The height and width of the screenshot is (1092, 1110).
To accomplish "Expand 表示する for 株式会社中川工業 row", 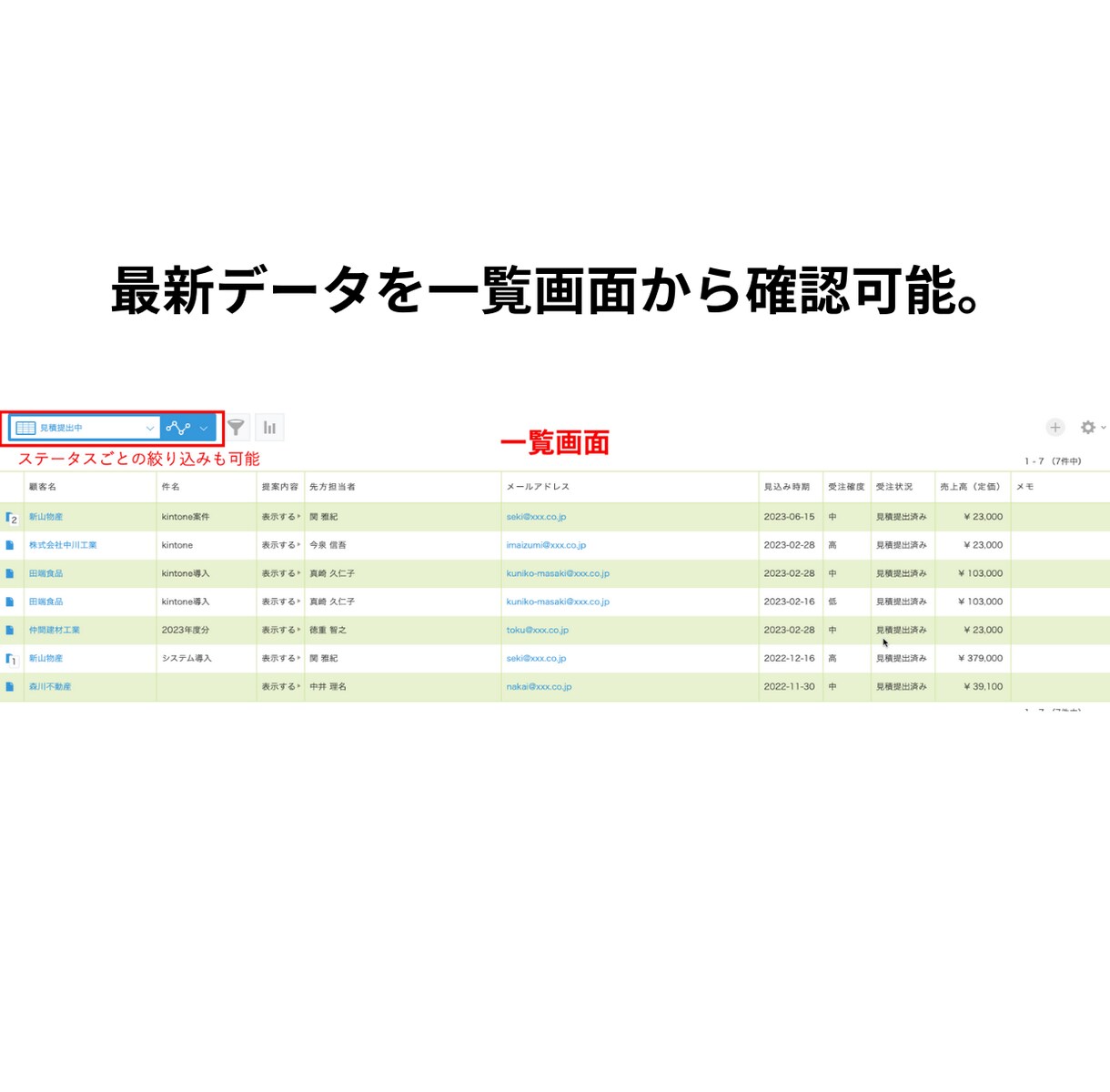I will tap(281, 545).
